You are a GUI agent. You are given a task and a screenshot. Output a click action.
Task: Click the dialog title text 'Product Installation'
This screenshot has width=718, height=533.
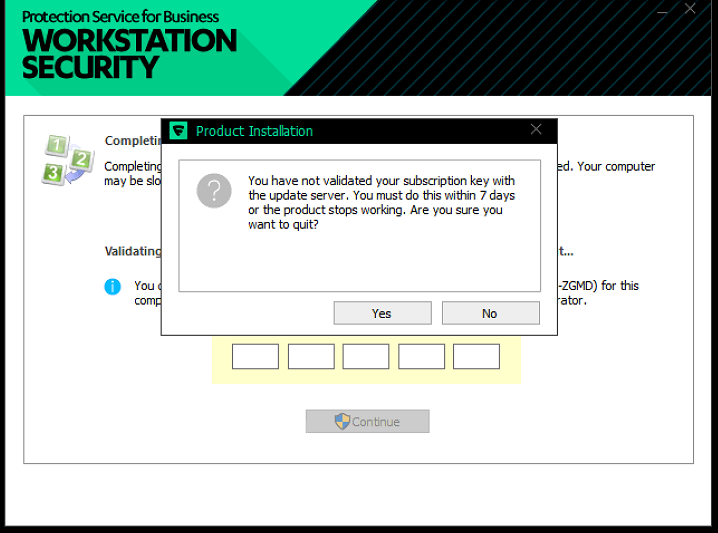(255, 131)
